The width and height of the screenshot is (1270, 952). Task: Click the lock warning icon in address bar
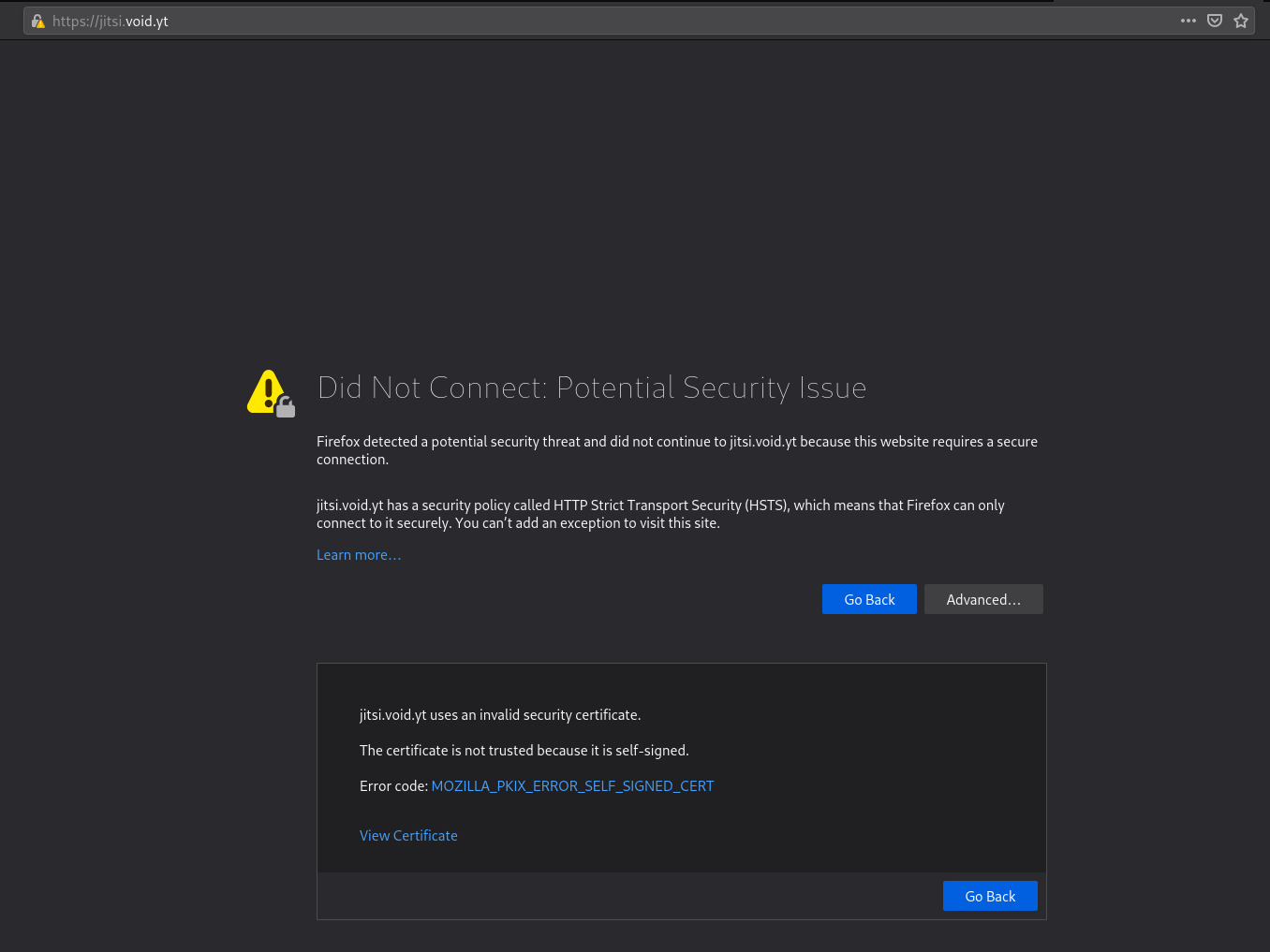pyautogui.click(x=37, y=21)
